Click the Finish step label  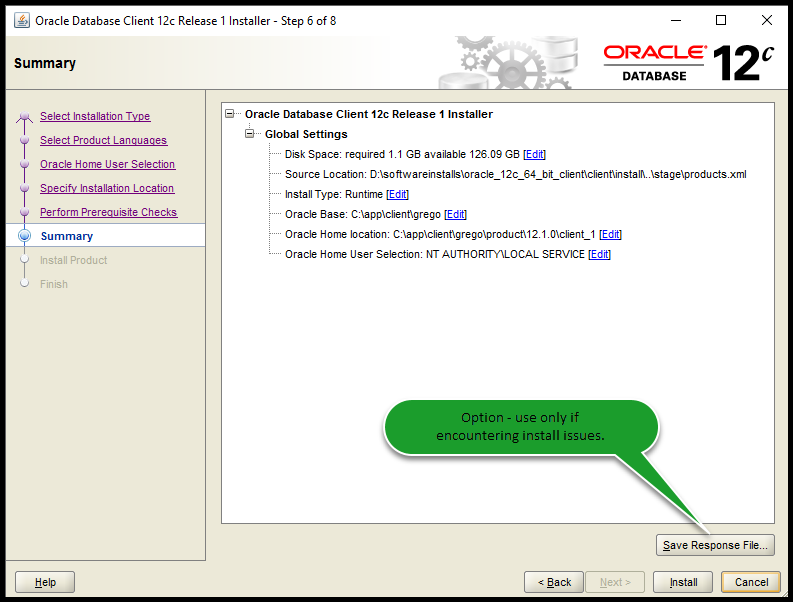54,284
